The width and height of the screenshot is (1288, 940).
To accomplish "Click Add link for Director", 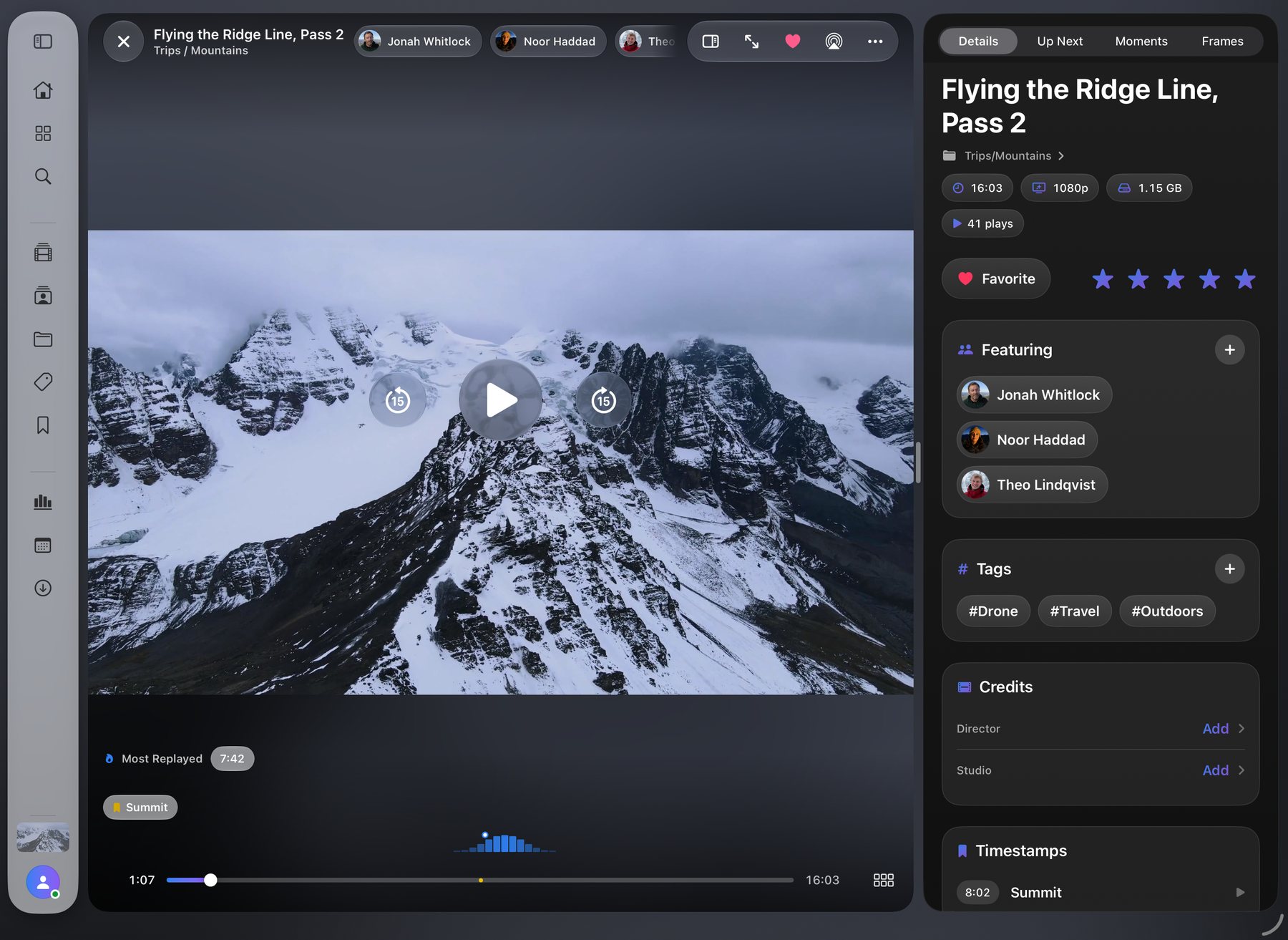I will pyautogui.click(x=1215, y=729).
